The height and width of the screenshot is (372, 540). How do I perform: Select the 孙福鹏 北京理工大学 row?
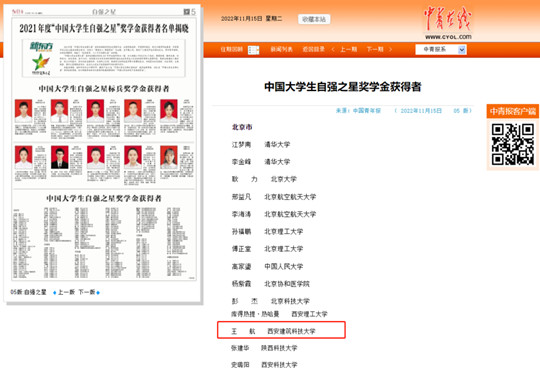(267, 231)
